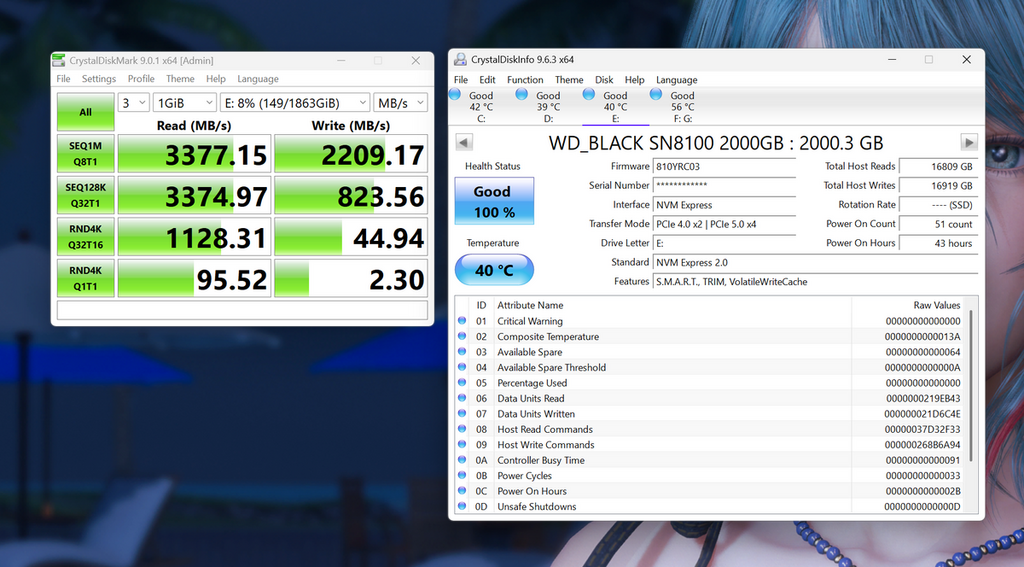Open Profile menu in CrystalDiskMark
Image resolution: width=1024 pixels, height=567 pixels.
(x=141, y=78)
